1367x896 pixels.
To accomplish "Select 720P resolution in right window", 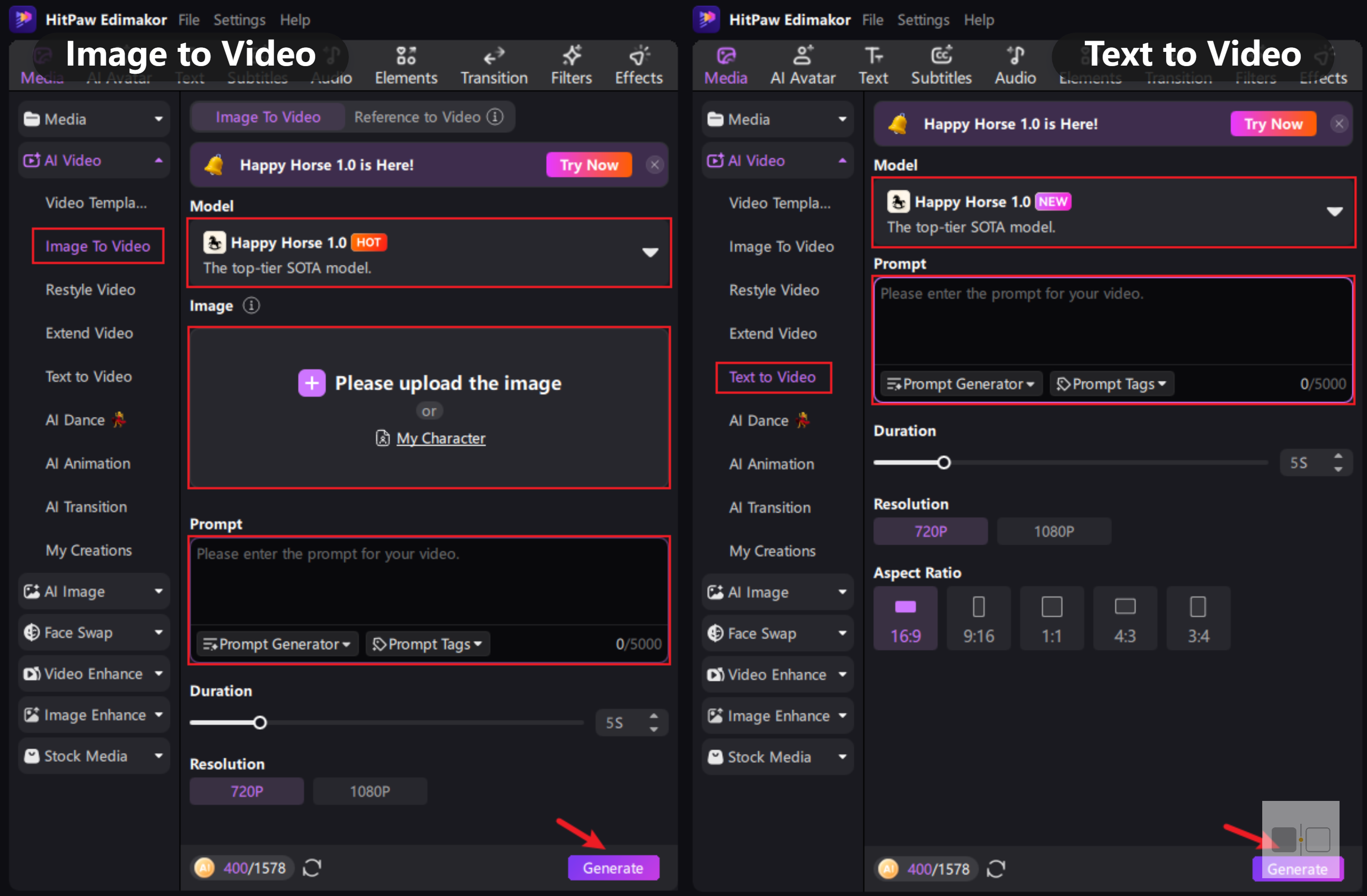I will [931, 531].
